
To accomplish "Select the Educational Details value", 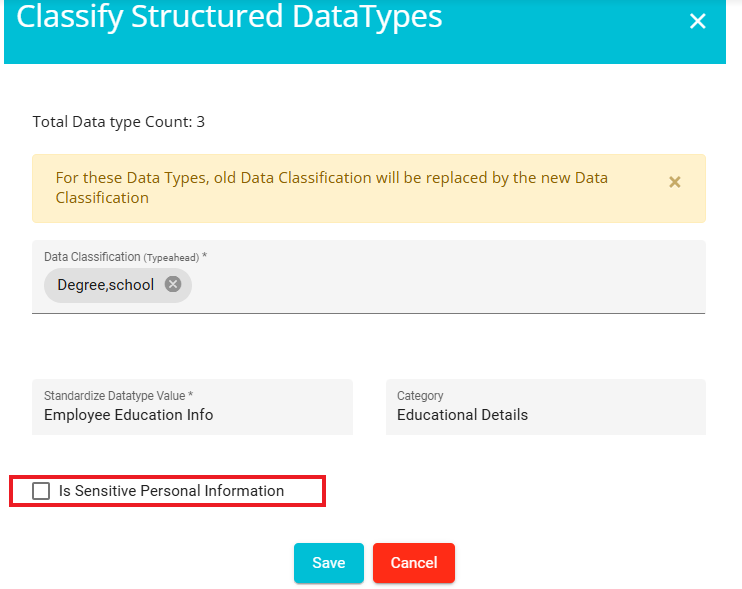I will pos(462,415).
